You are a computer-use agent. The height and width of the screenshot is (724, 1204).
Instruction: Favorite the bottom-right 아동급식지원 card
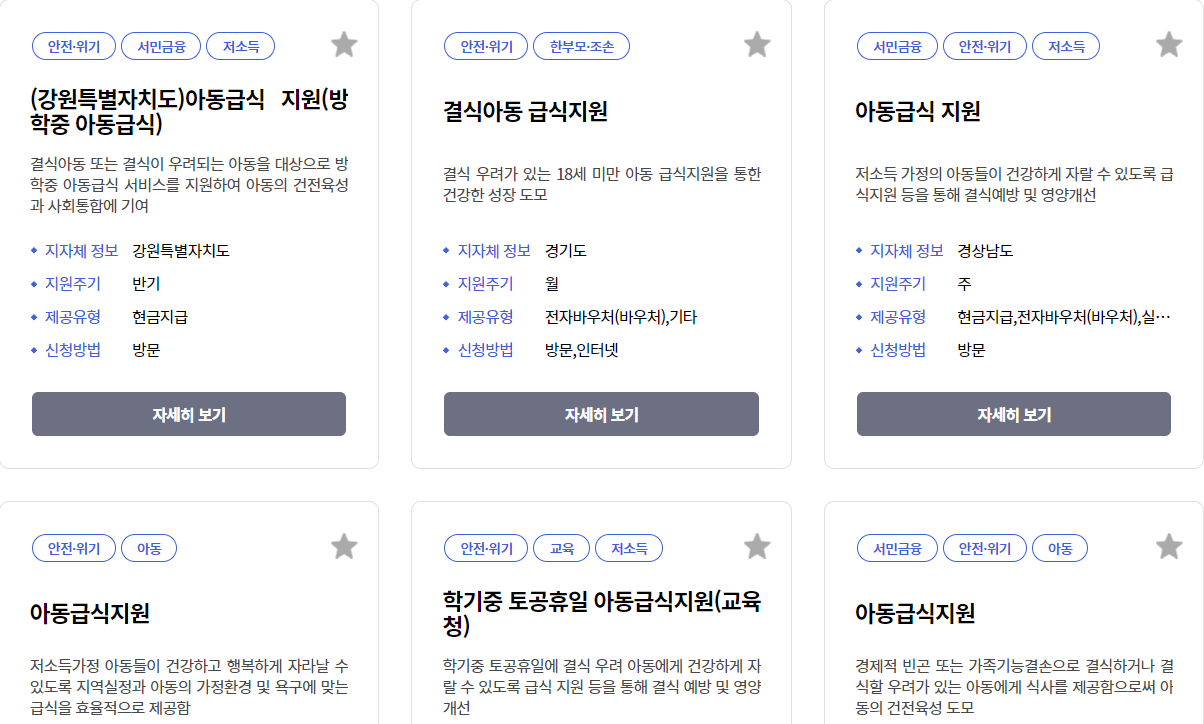pyautogui.click(x=1167, y=546)
